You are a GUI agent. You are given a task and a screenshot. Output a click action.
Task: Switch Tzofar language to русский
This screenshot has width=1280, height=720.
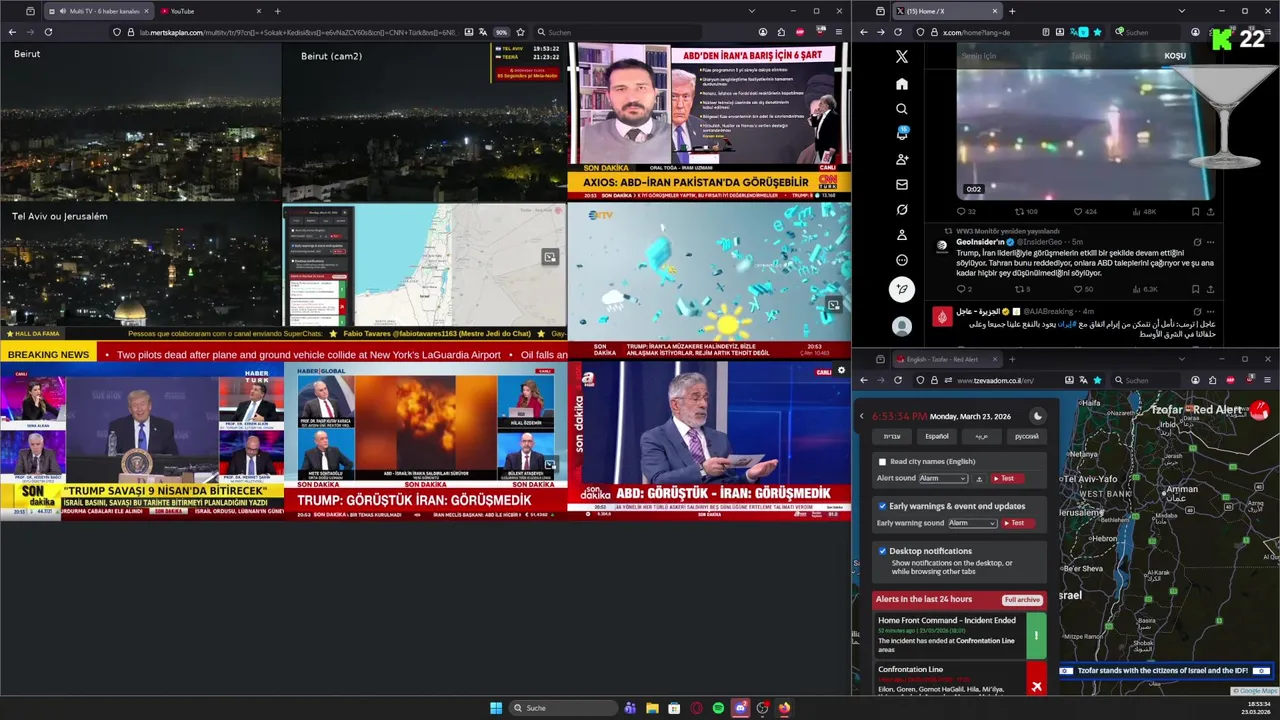pyautogui.click(x=1026, y=436)
